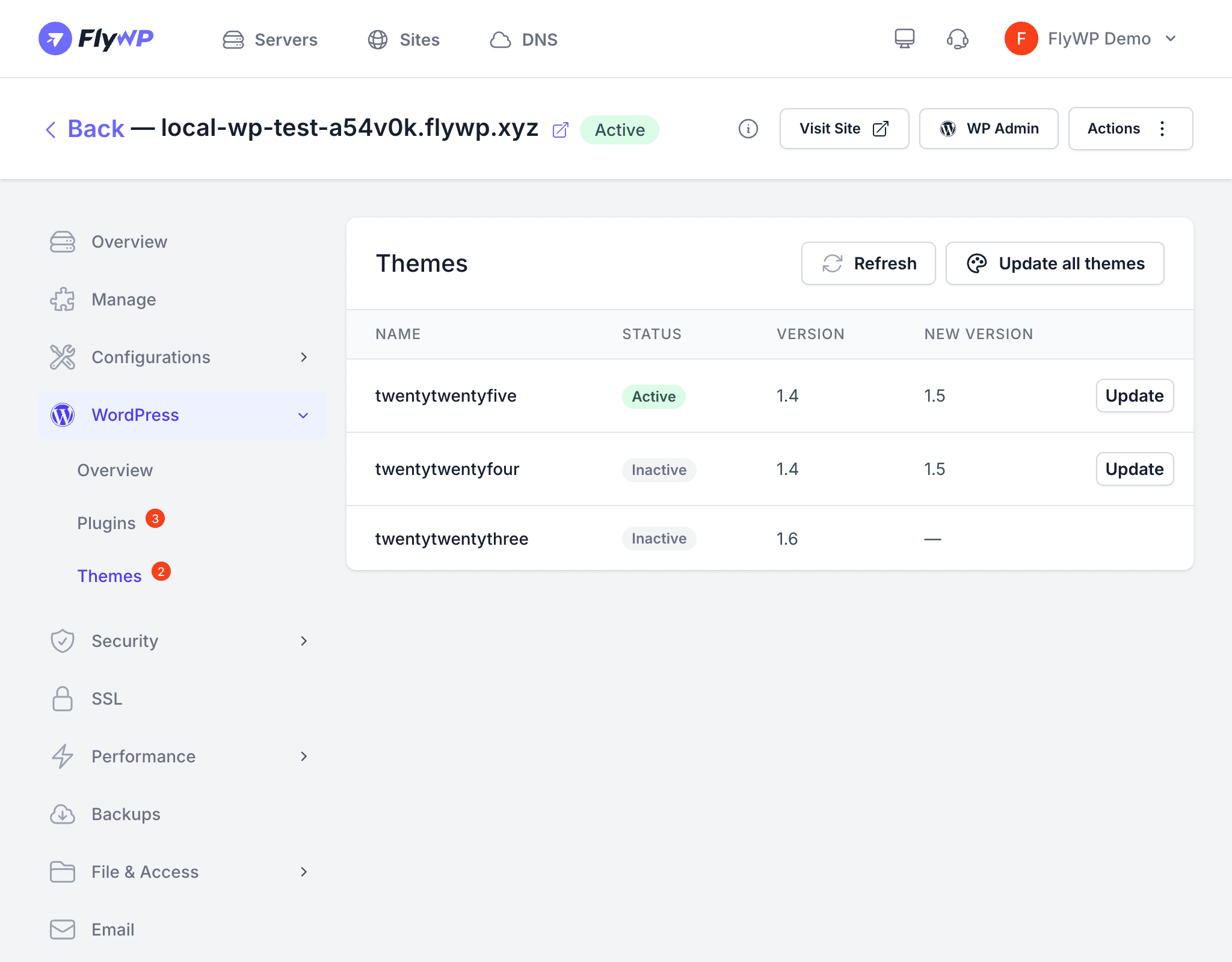Click Update all themes button
Image resolution: width=1232 pixels, height=962 pixels.
point(1055,263)
